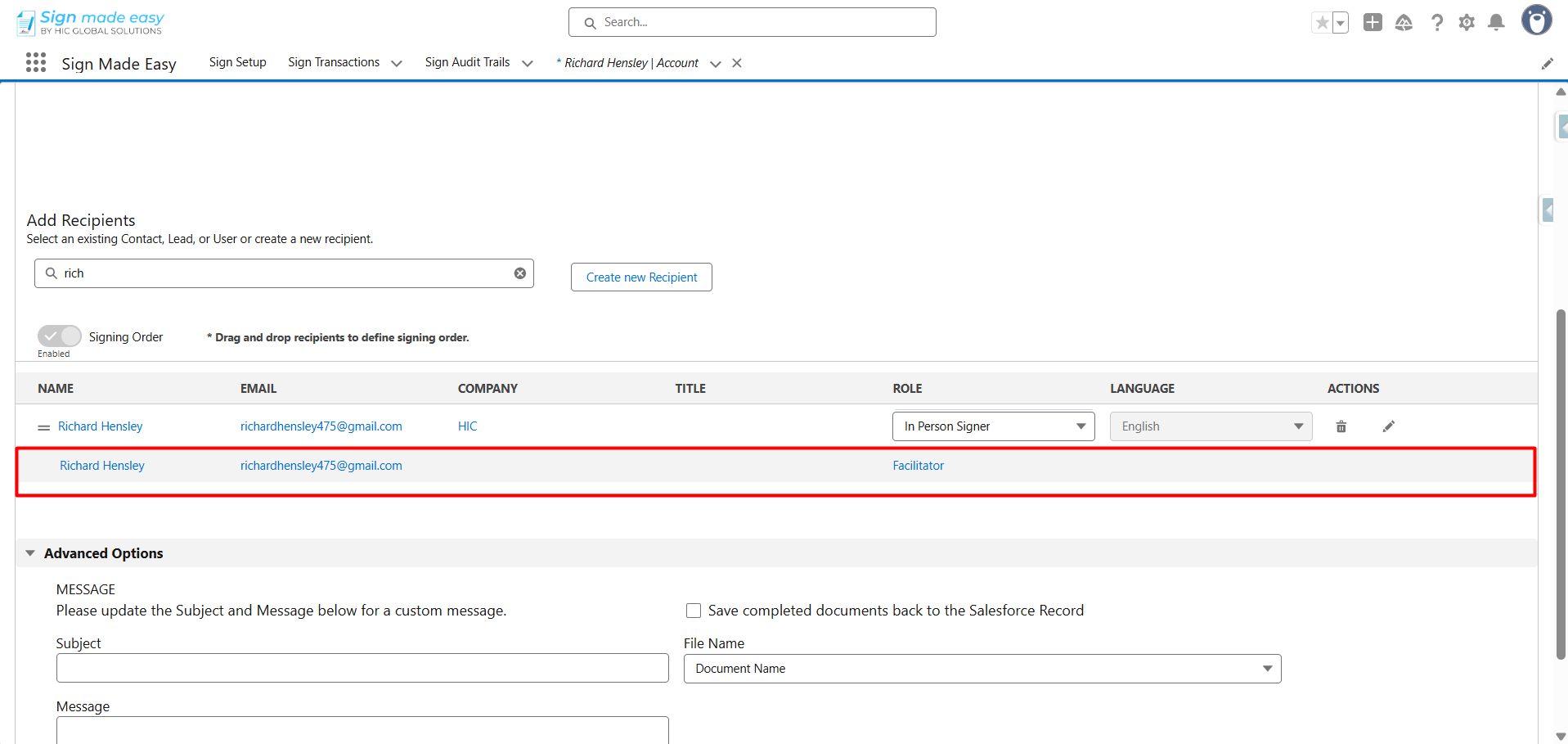The width and height of the screenshot is (1568, 744).
Task: Disable the Signing Order toggle
Action: click(59, 336)
